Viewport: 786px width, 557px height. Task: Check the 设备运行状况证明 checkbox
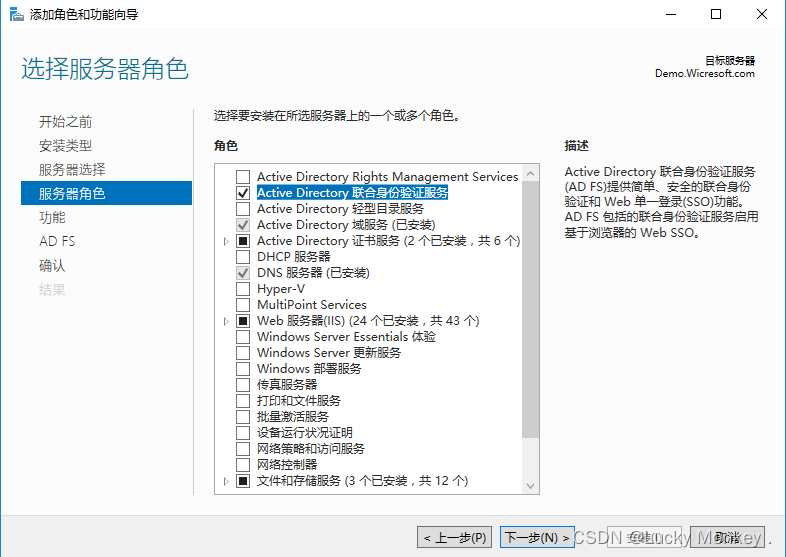pyautogui.click(x=243, y=433)
